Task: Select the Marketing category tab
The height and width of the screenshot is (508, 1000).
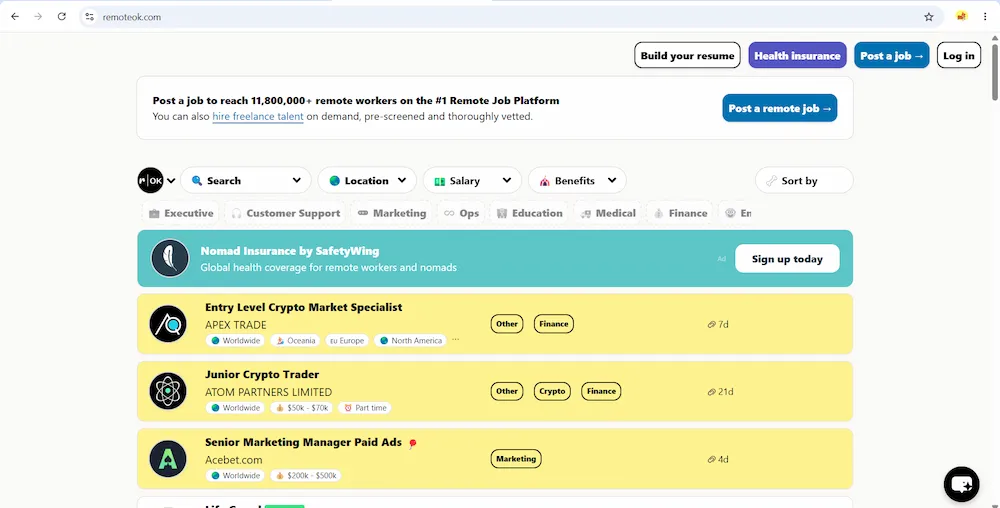Action: [x=392, y=213]
